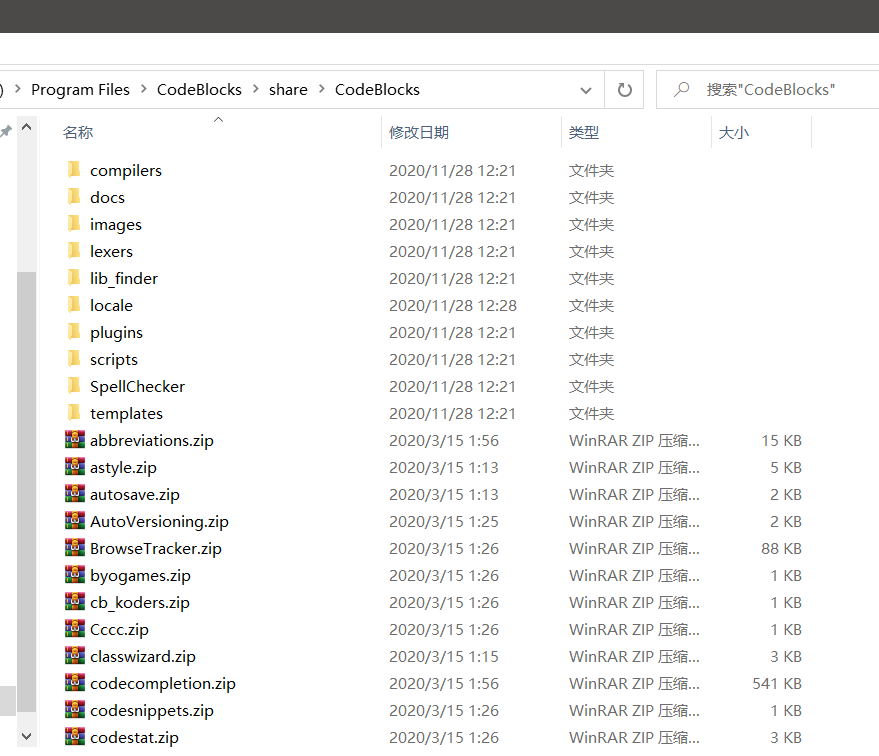Screen dimensions: 879x756
Task: Select the SpellChecker folder icon
Action: pyautogui.click(x=74, y=385)
